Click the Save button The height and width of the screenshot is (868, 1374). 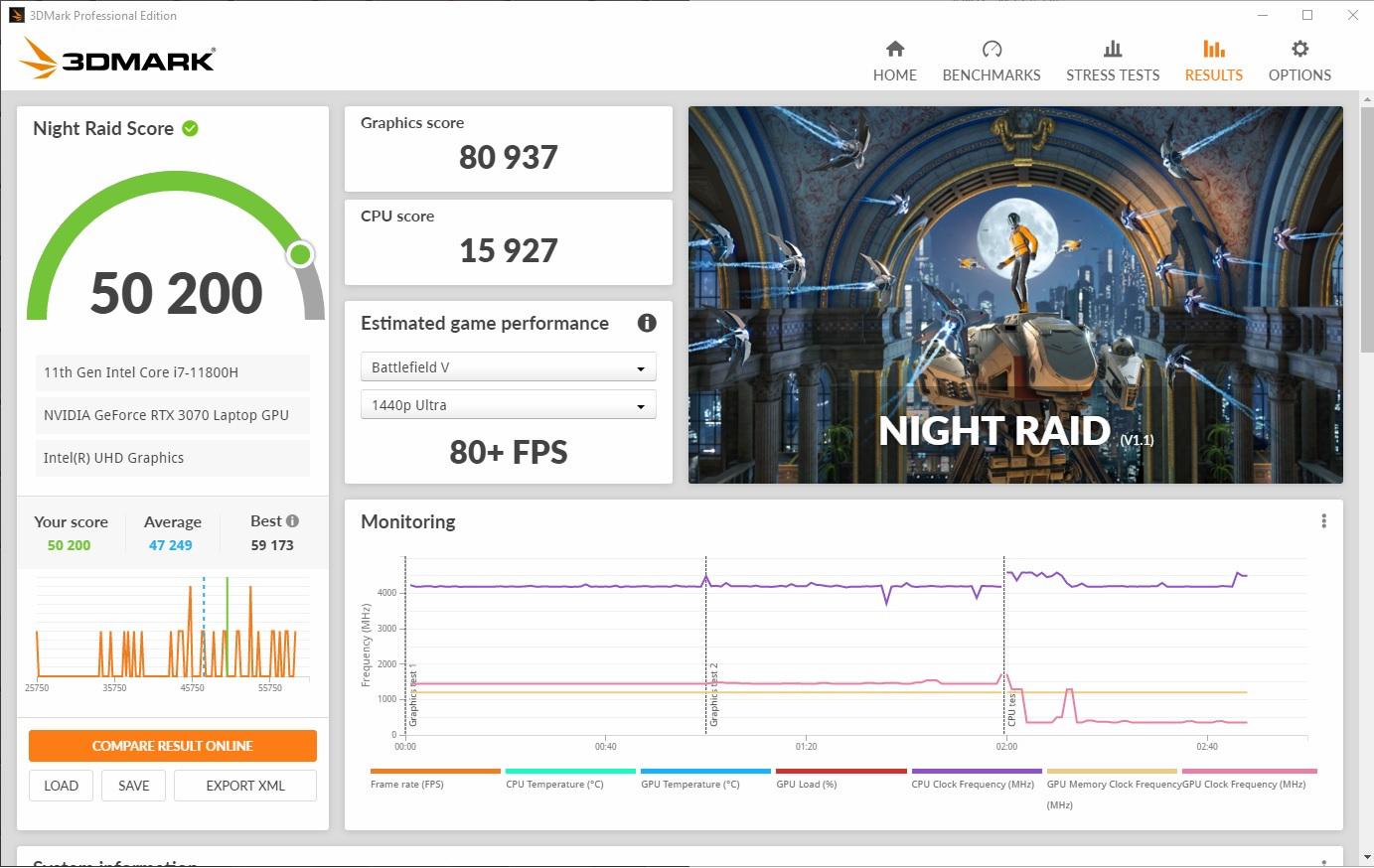pos(134,786)
